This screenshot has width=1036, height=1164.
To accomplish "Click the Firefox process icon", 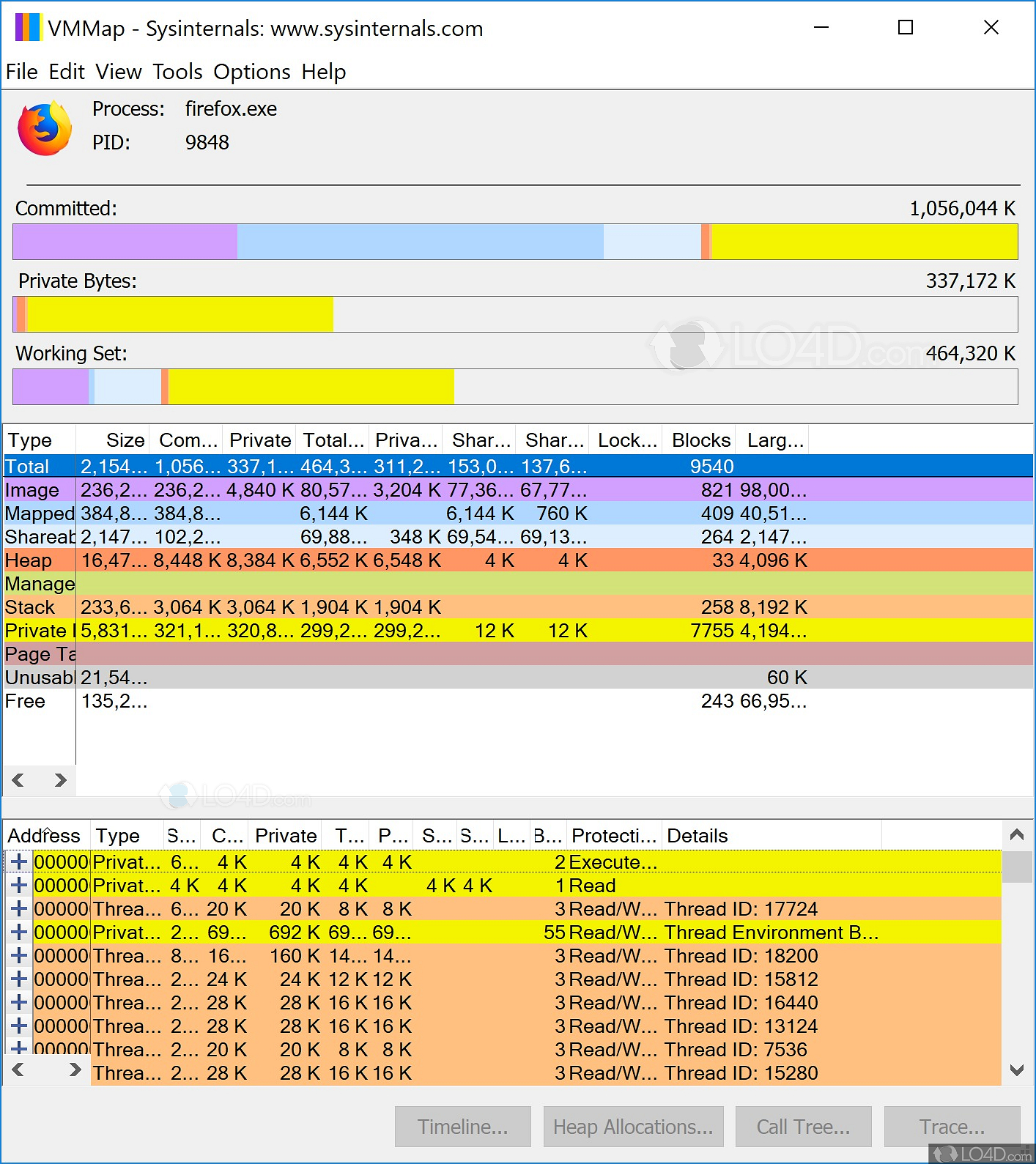I will (x=45, y=128).
